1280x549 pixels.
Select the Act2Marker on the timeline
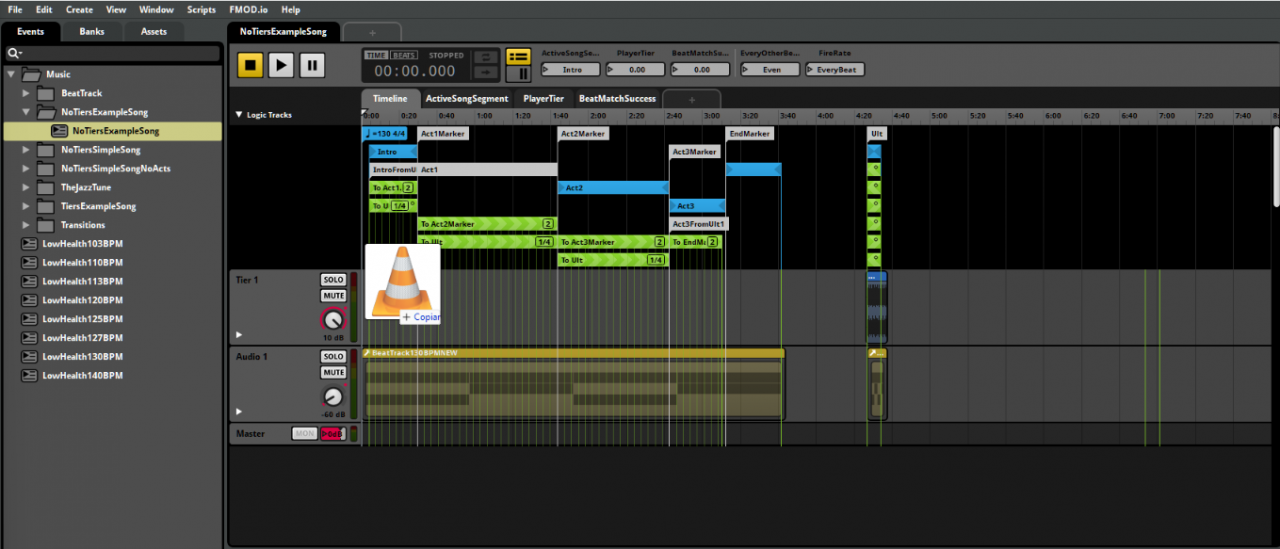(582, 134)
